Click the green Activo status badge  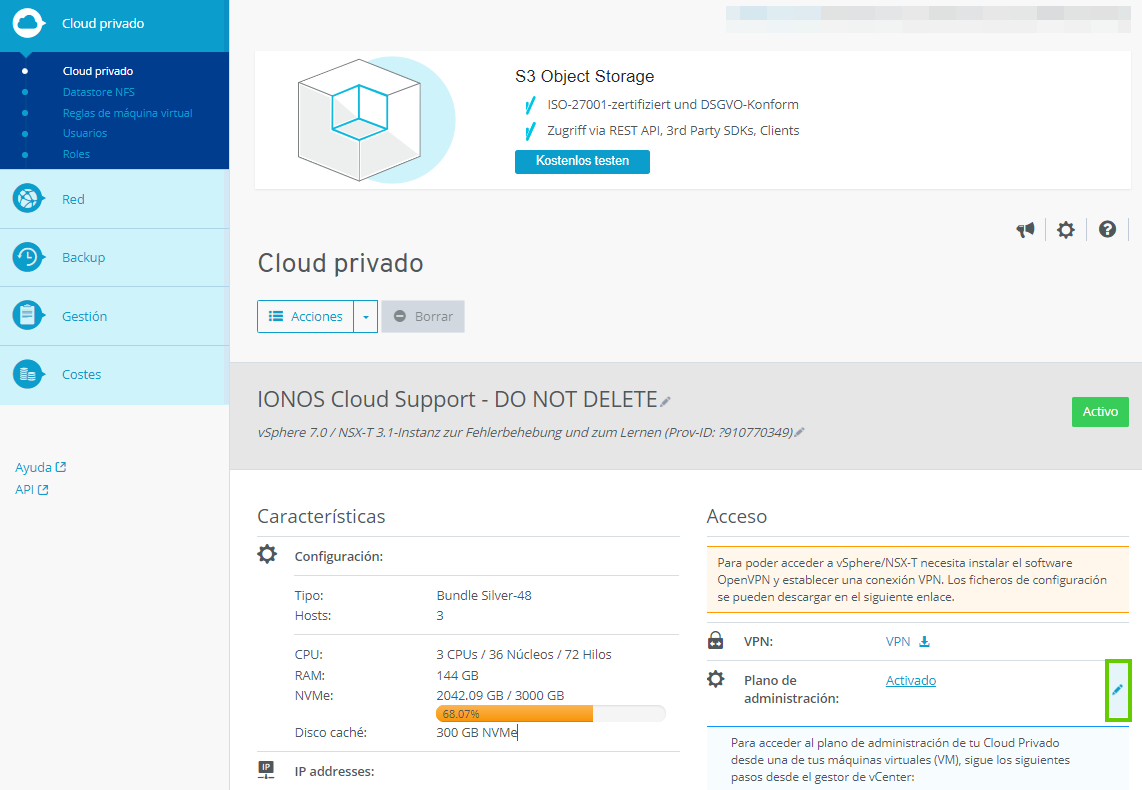(1100, 411)
